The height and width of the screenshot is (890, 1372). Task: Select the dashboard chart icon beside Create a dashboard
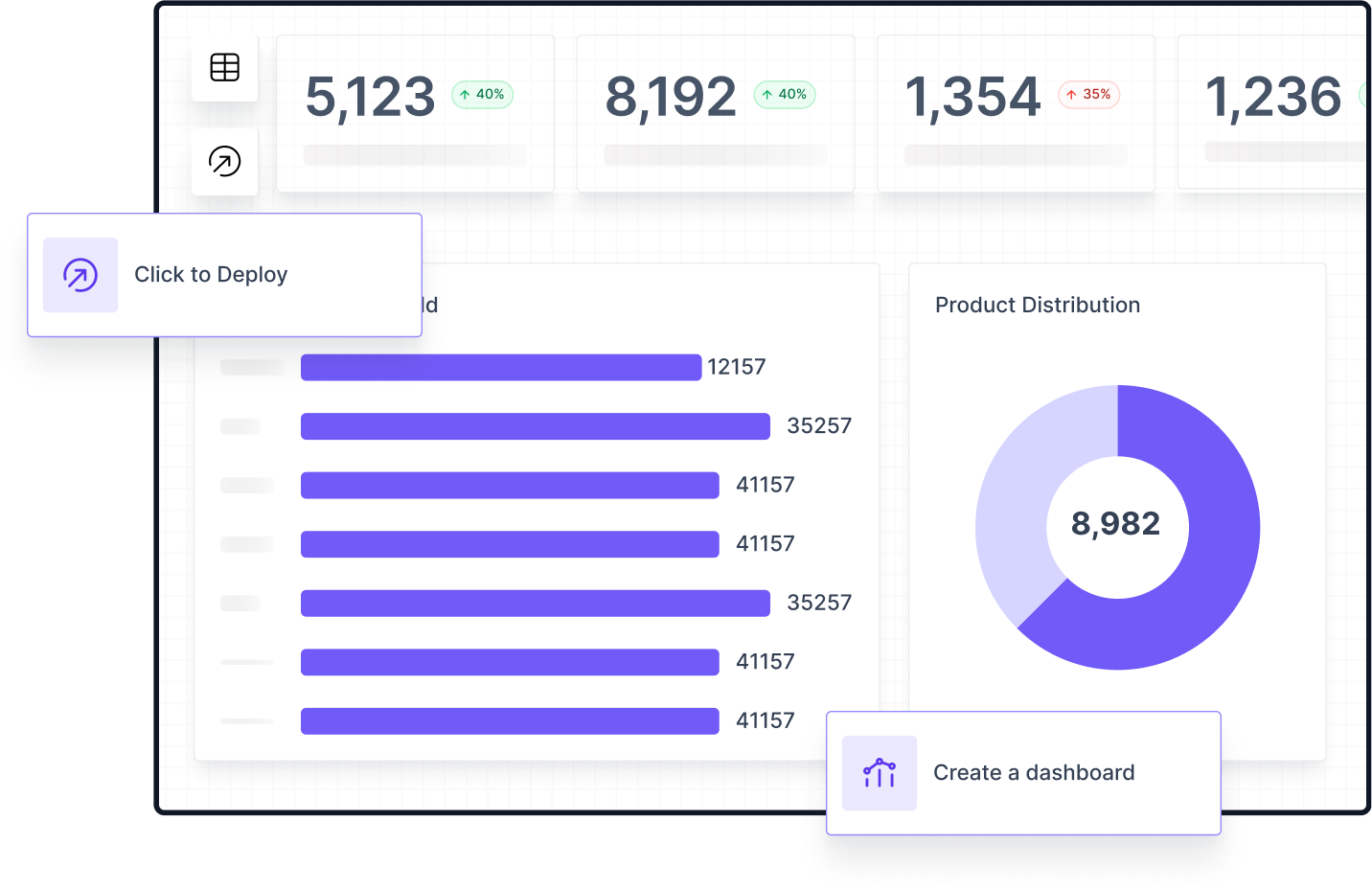pyautogui.click(x=879, y=772)
